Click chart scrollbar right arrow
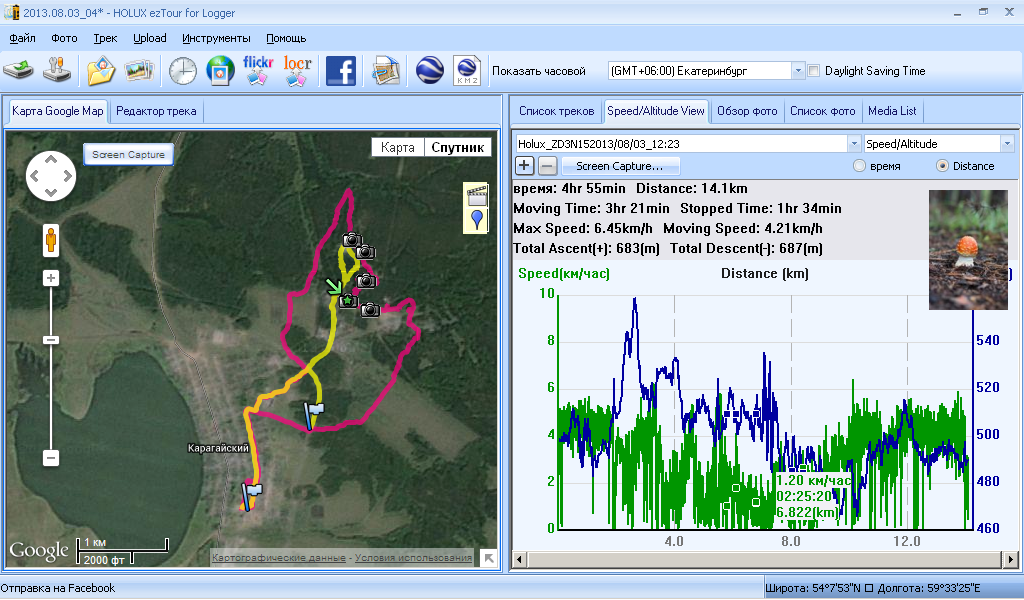1024x600 pixels. (1010, 560)
